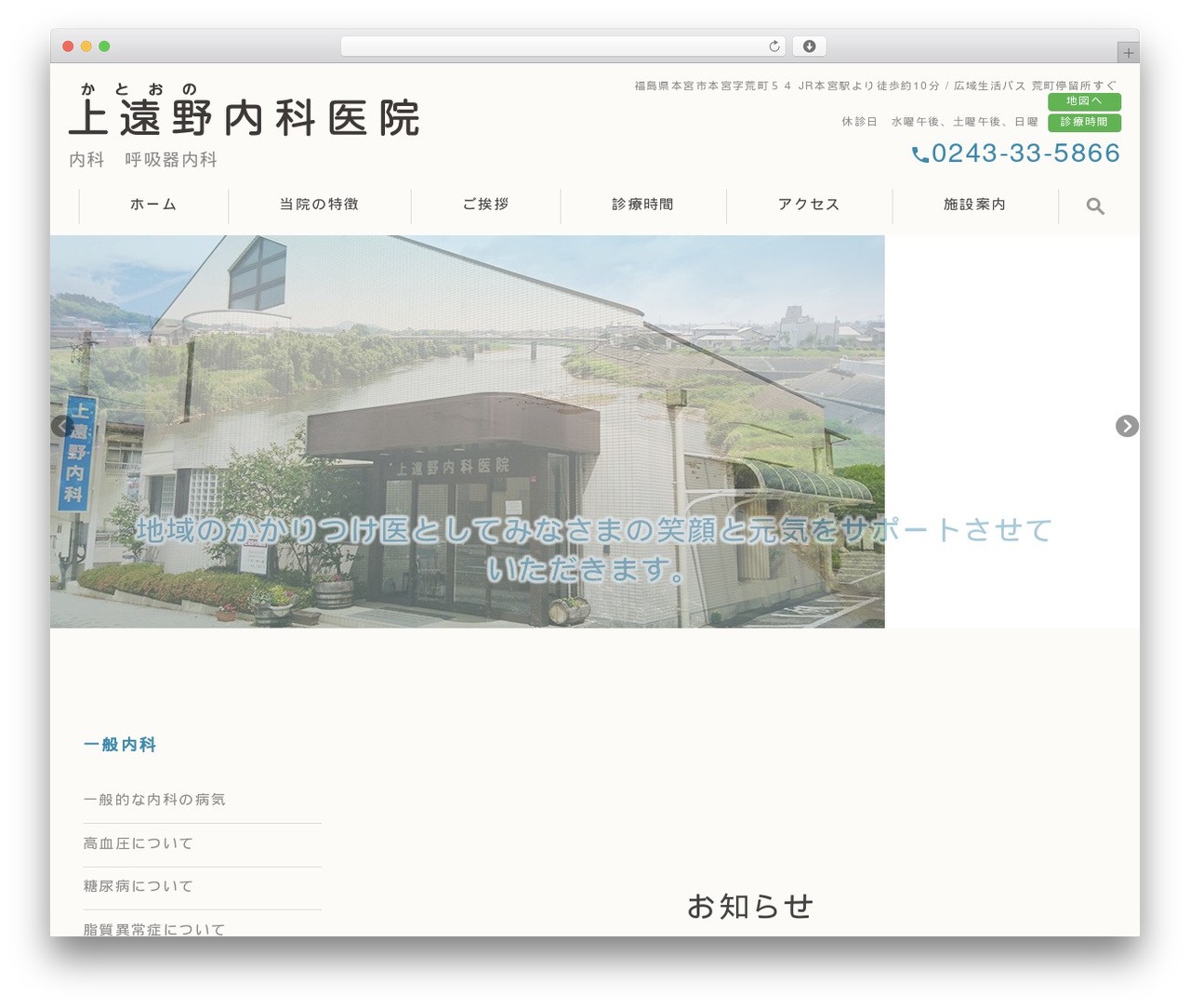Open the 施設案内 menu item

[x=974, y=205]
